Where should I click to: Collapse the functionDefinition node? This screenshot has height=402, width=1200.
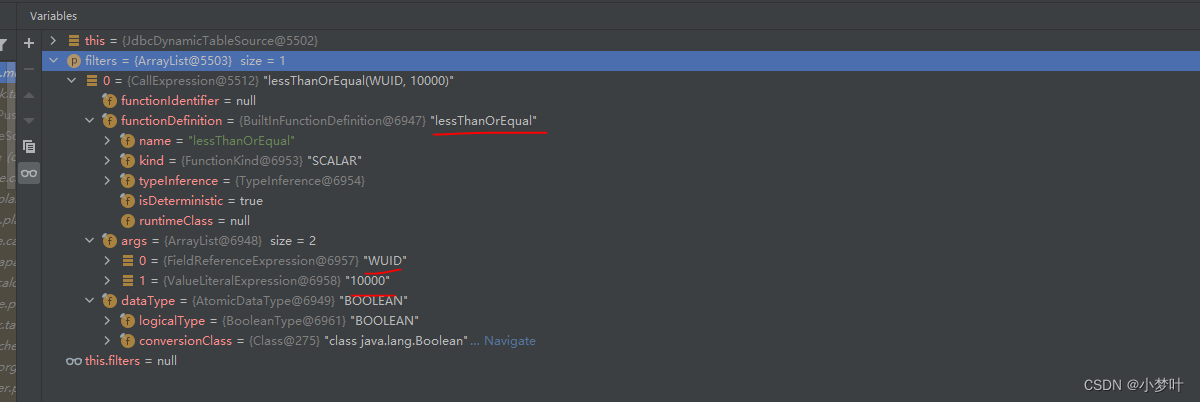tap(90, 121)
